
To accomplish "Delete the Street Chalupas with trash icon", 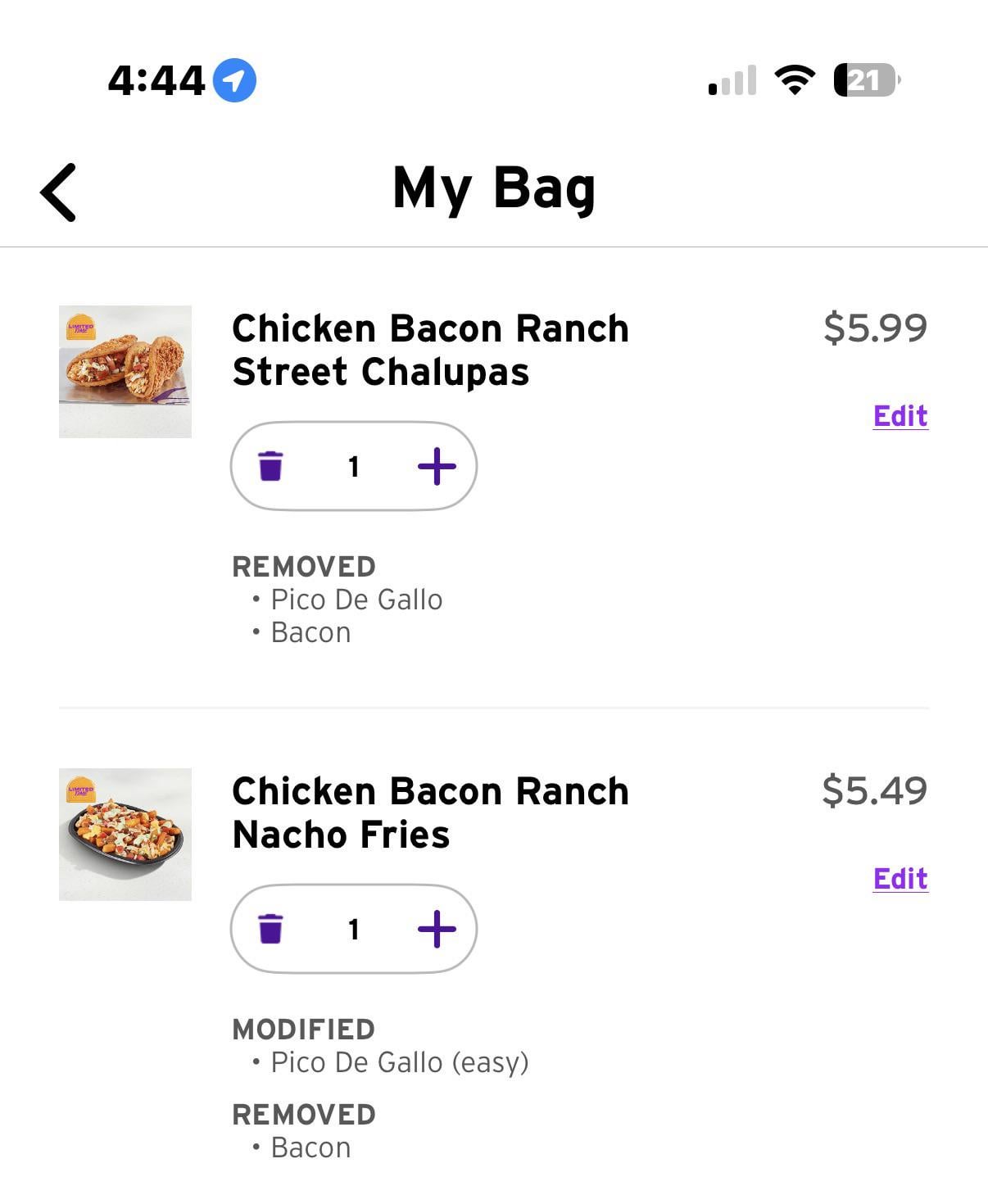I will [270, 466].
